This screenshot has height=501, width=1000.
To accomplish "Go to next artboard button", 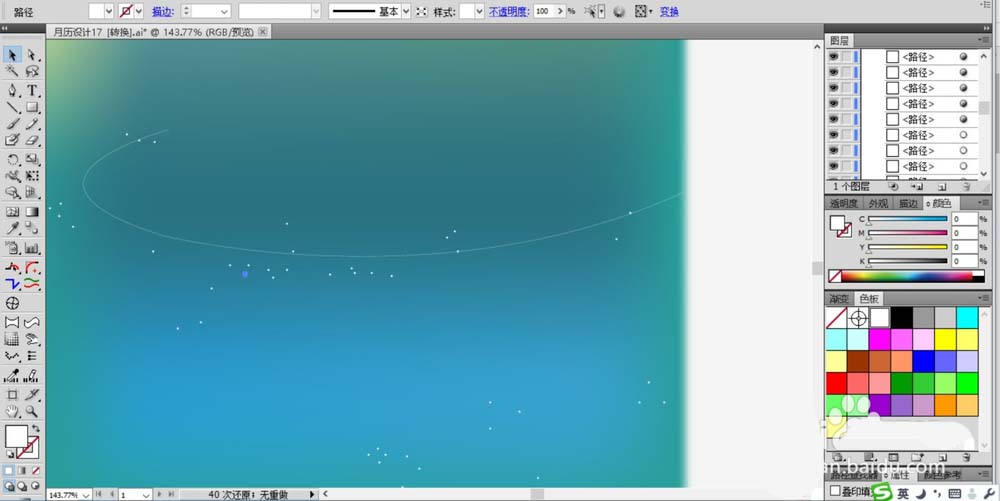I will pyautogui.click(x=159, y=494).
